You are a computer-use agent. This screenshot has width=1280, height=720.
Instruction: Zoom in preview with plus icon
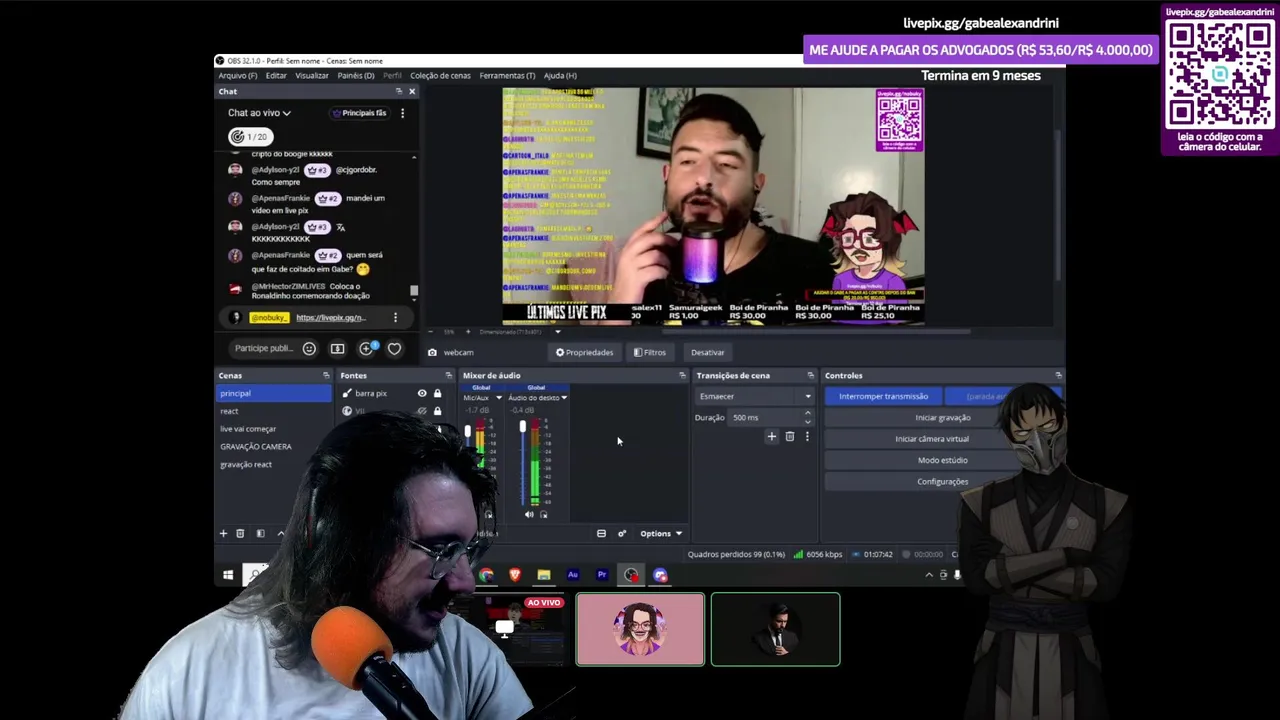tap(467, 332)
